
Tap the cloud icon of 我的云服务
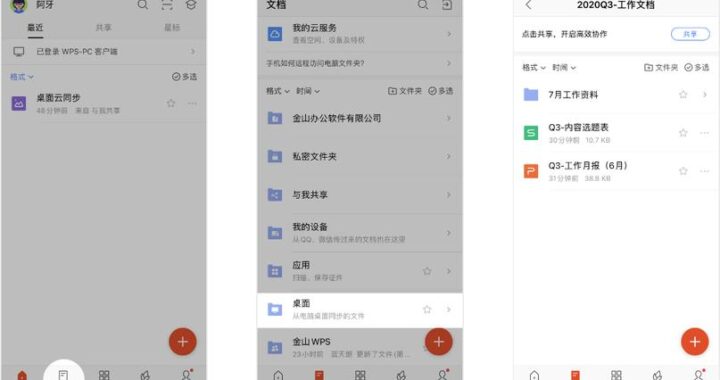click(275, 34)
